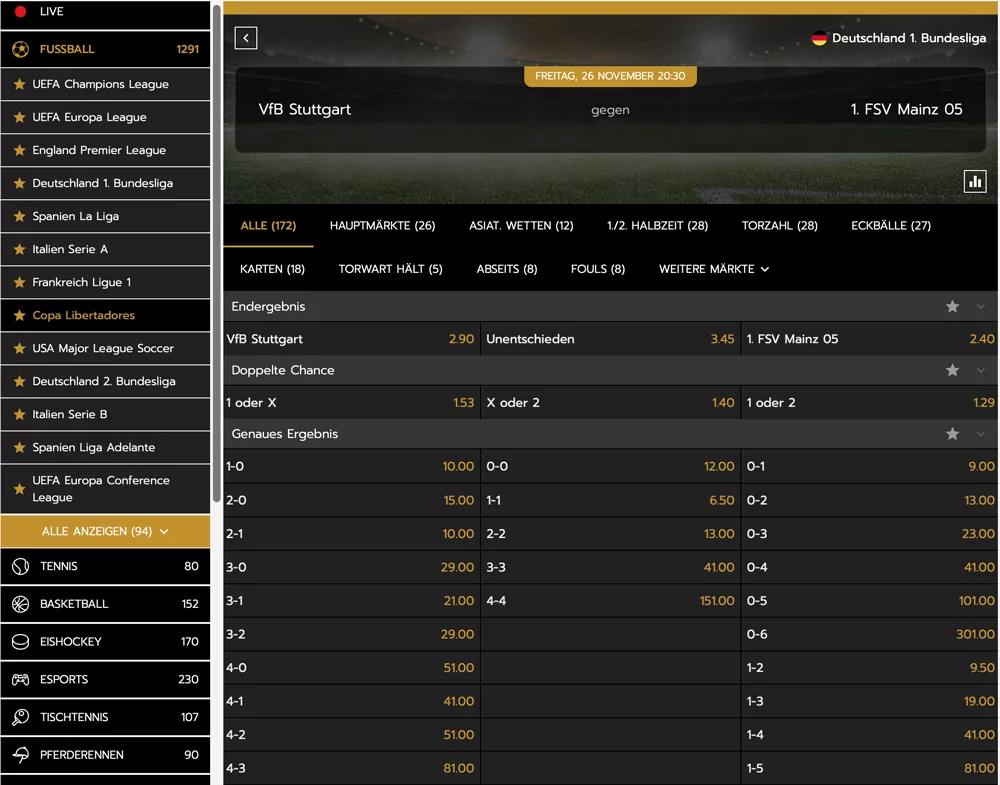The image size is (1000, 785).
Task: Pick exact score 0-6 at 301.00
Action: [870, 635]
